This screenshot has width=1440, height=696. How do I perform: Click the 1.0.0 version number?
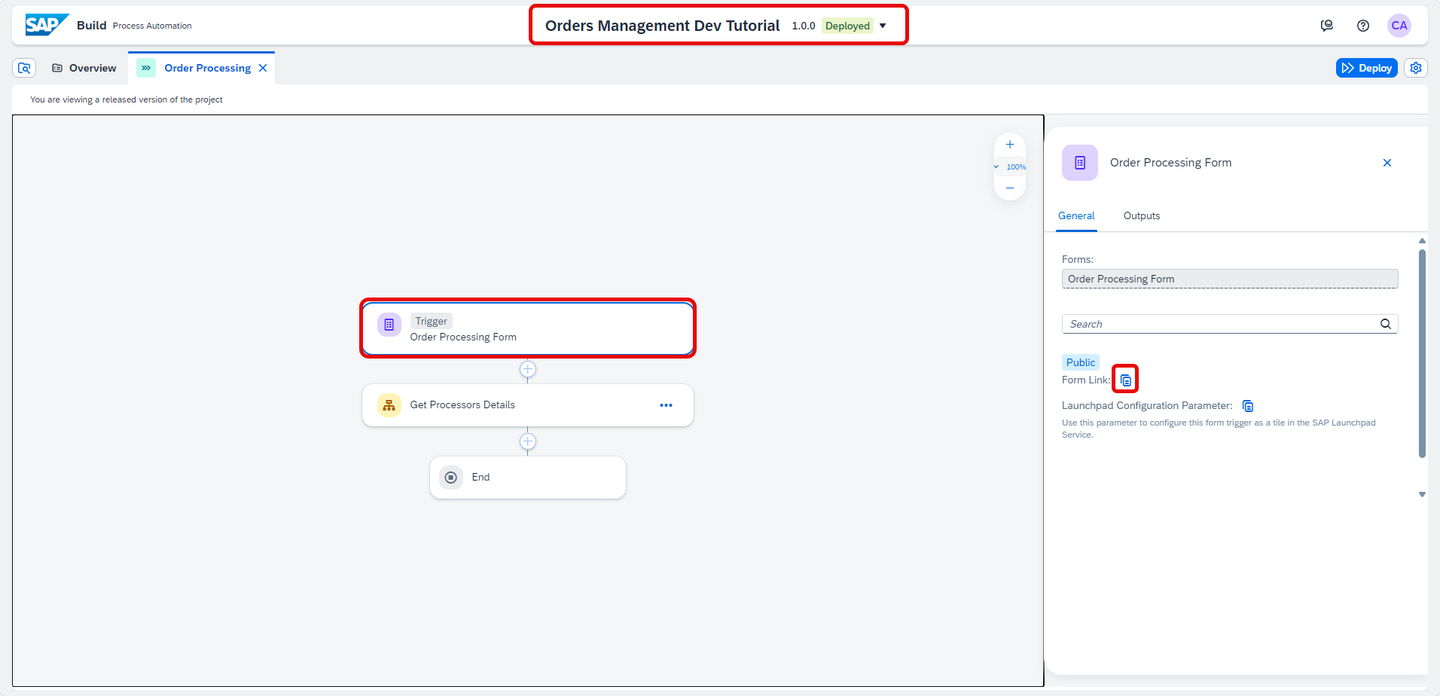coord(803,26)
